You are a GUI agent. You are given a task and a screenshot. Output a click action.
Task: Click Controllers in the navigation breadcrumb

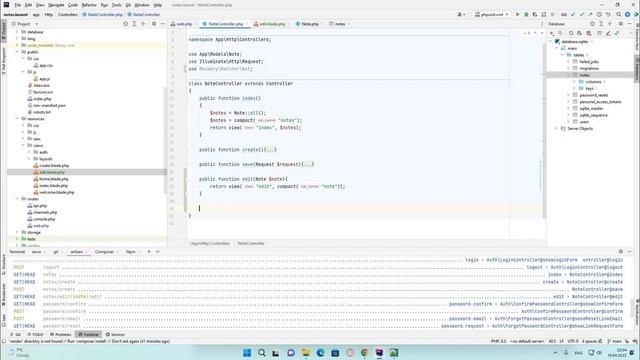[x=68, y=14]
